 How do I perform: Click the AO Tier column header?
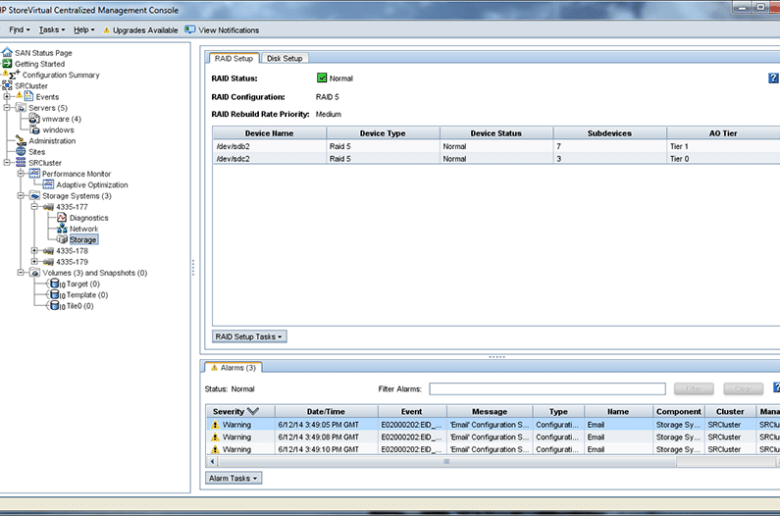pos(723,133)
